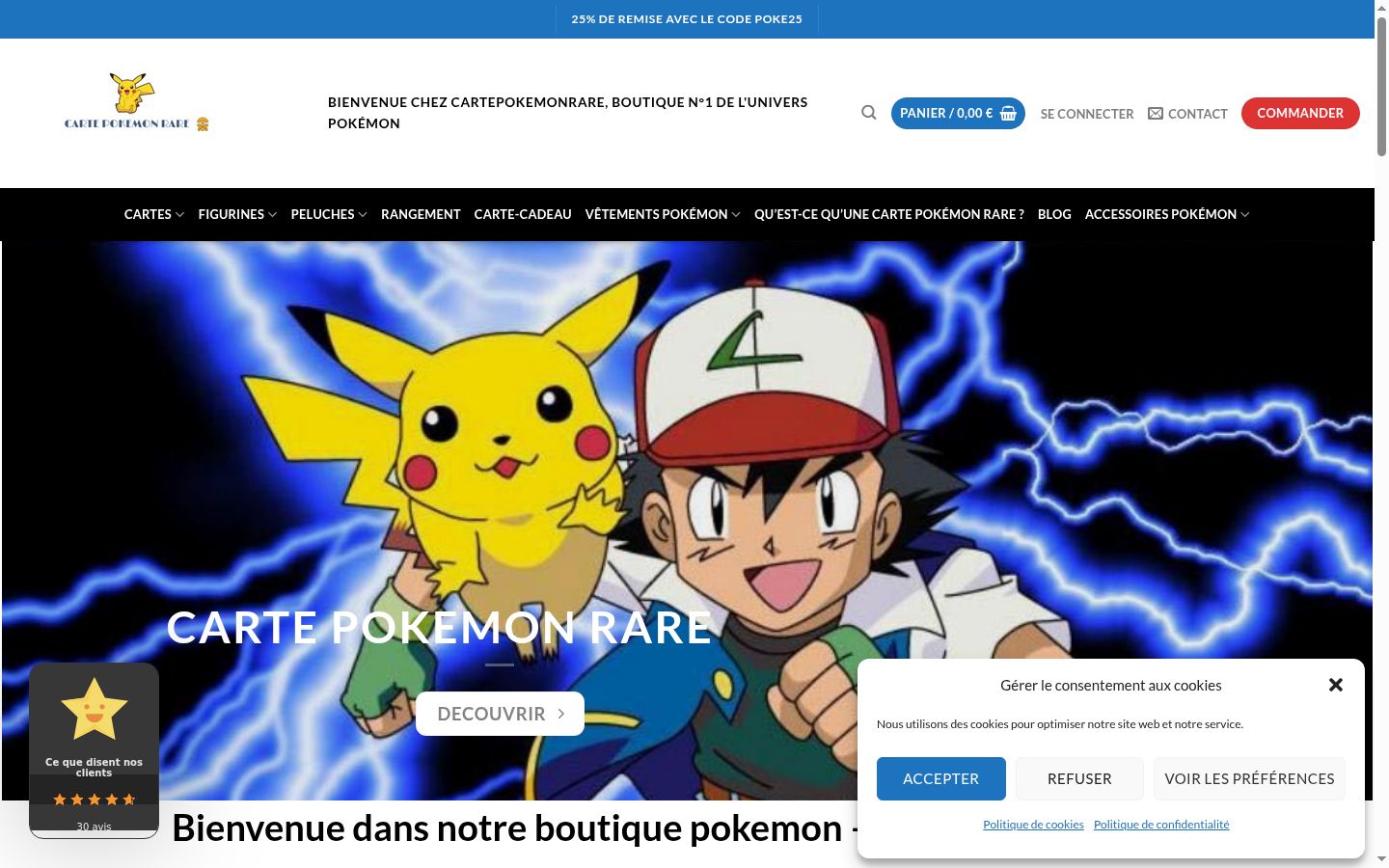Accept cookies with the Accepter button
Viewport: 1389px width, 868px height.
point(940,778)
